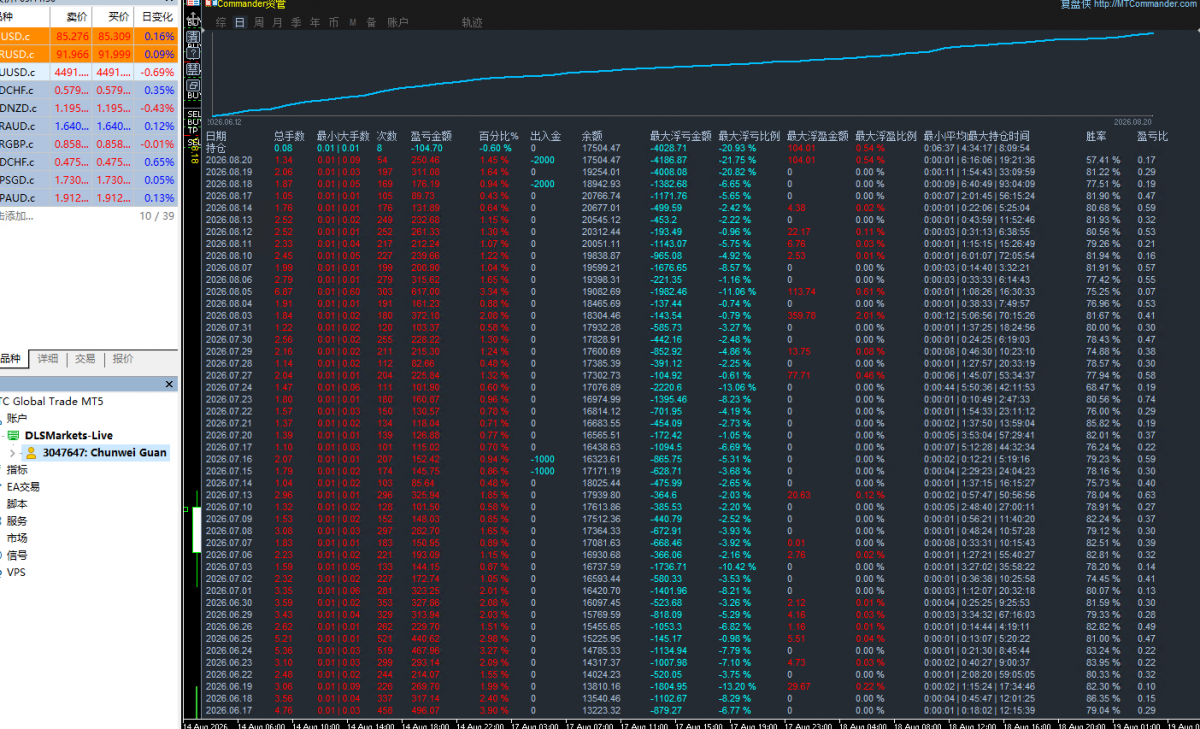
Task: Select 信号 signals in Navigator tree
Action: (17, 555)
